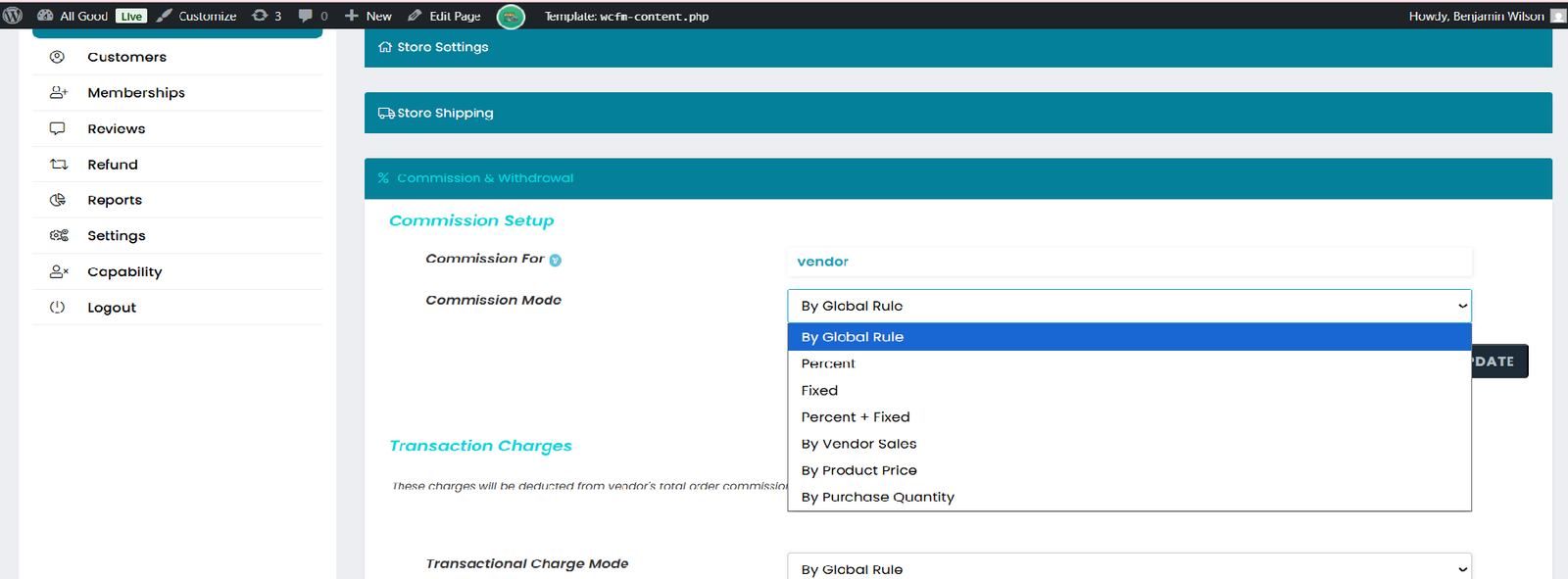The height and width of the screenshot is (579, 1568).
Task: Click Edit Page in admin bar
Action: 445,16
